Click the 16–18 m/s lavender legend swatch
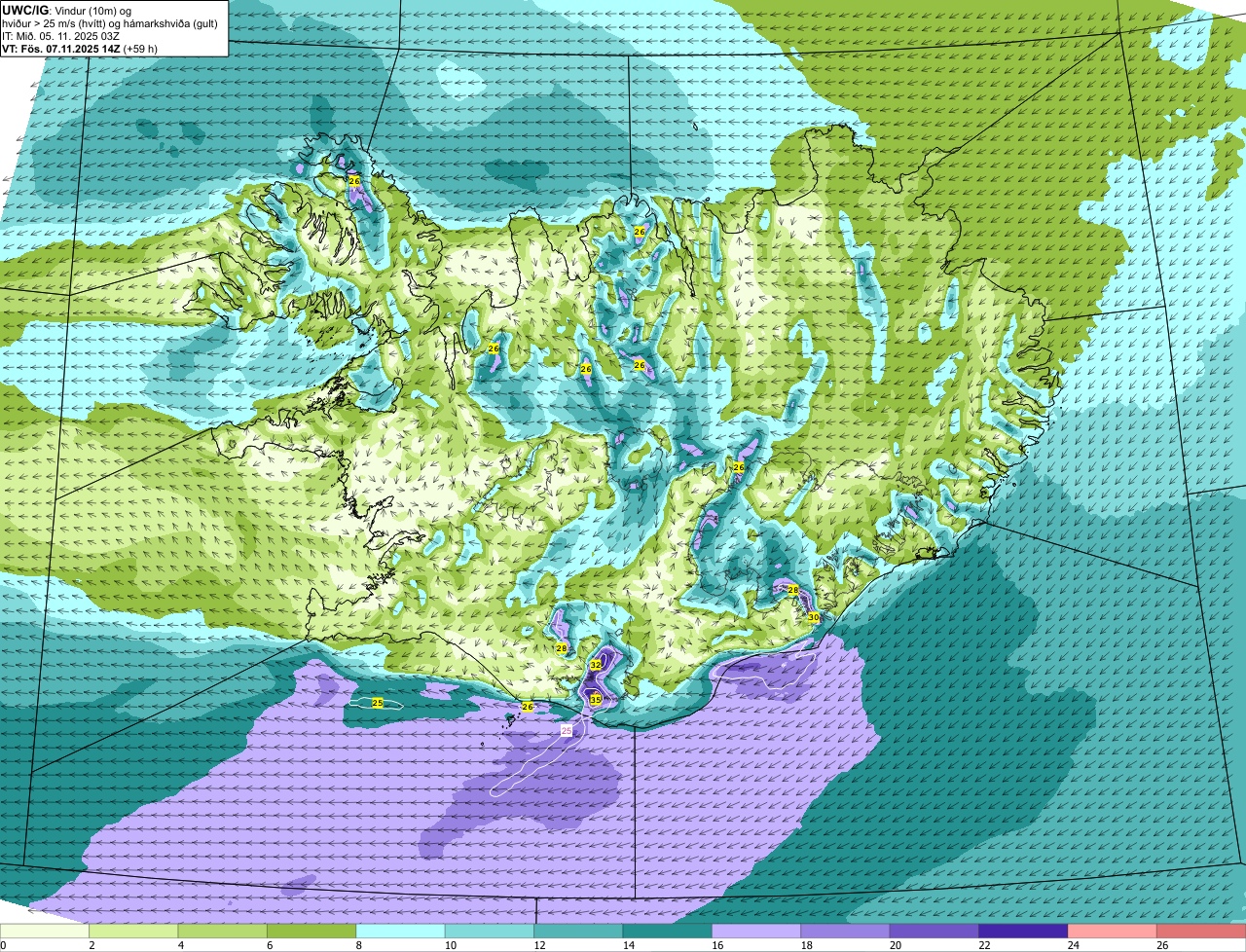 [756, 932]
